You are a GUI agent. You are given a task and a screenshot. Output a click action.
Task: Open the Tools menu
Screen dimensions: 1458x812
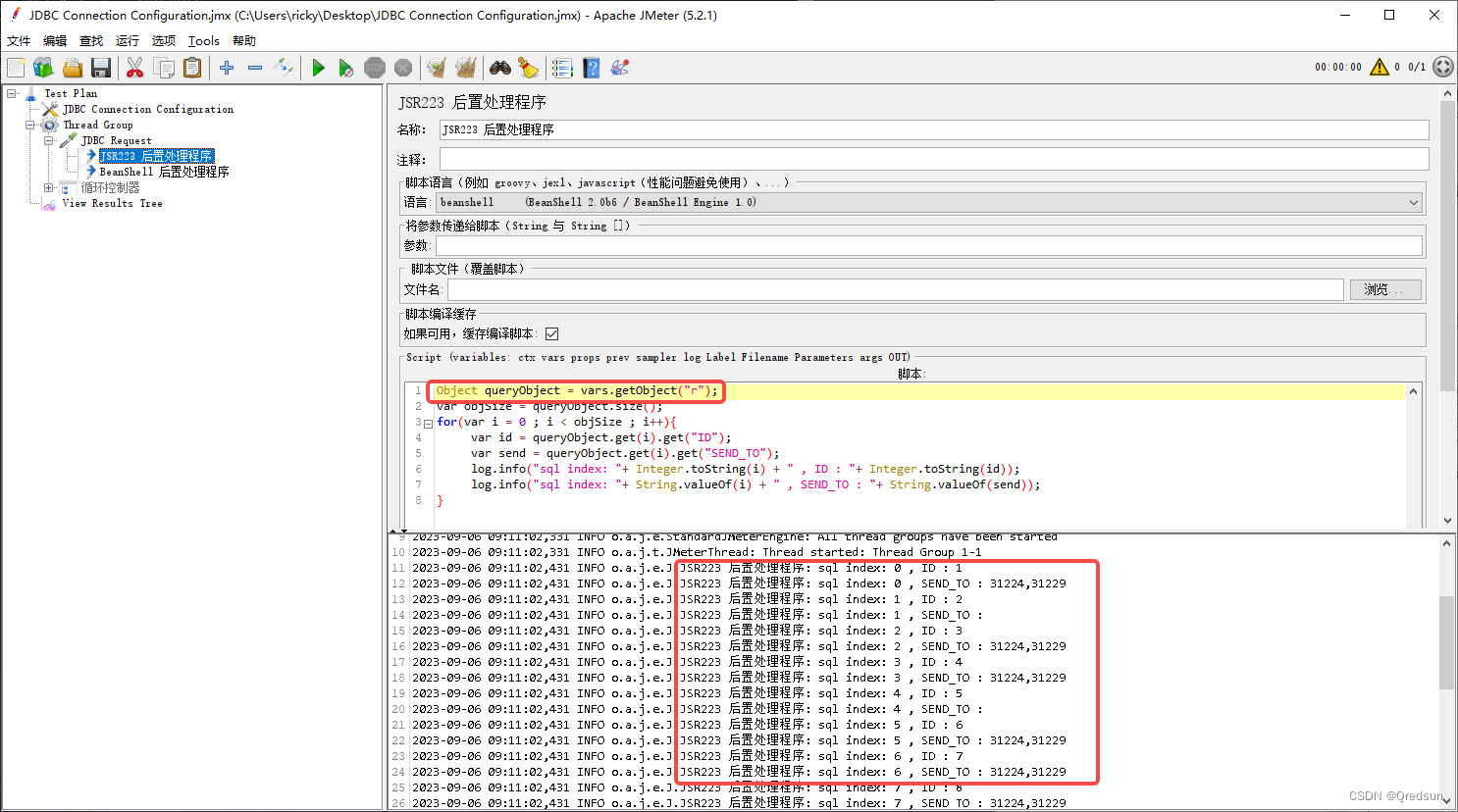[204, 41]
